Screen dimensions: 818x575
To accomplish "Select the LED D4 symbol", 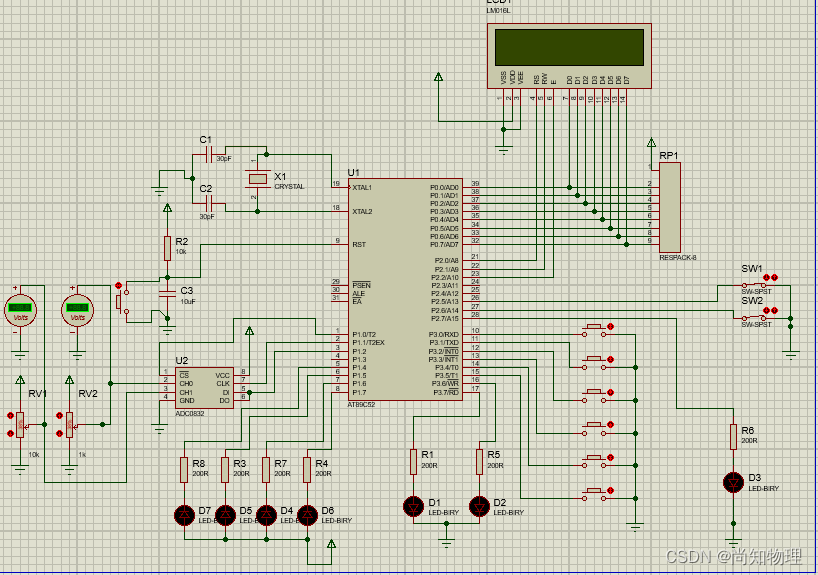I will tap(267, 515).
